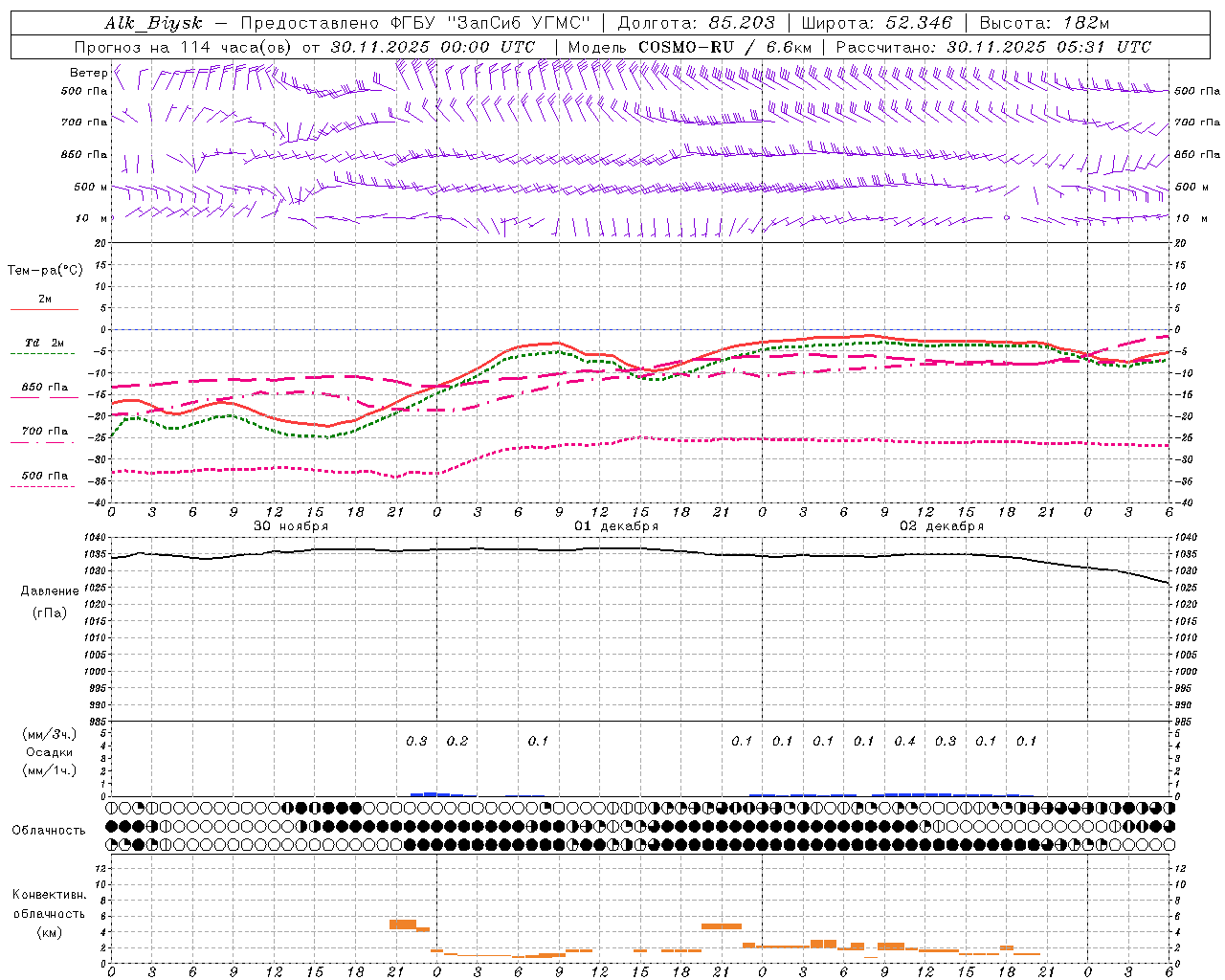Click the Облачность cloudiness label
This screenshot has height=980, width=1225.
[49, 831]
